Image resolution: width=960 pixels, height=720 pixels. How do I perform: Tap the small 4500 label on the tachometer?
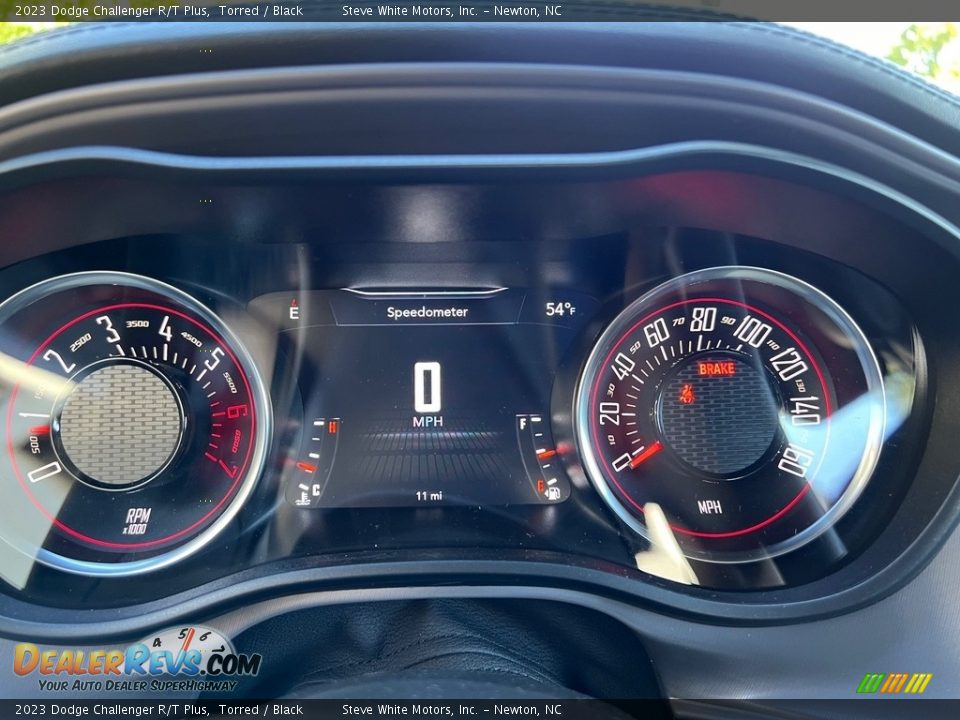coord(190,339)
